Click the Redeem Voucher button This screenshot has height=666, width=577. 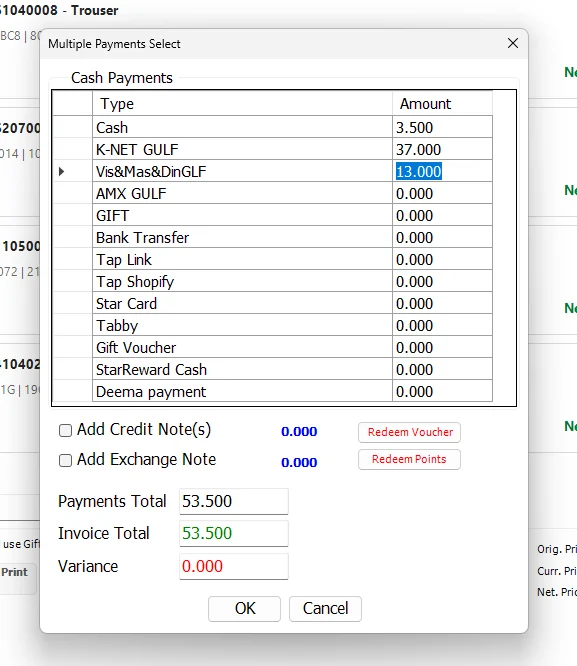click(409, 432)
